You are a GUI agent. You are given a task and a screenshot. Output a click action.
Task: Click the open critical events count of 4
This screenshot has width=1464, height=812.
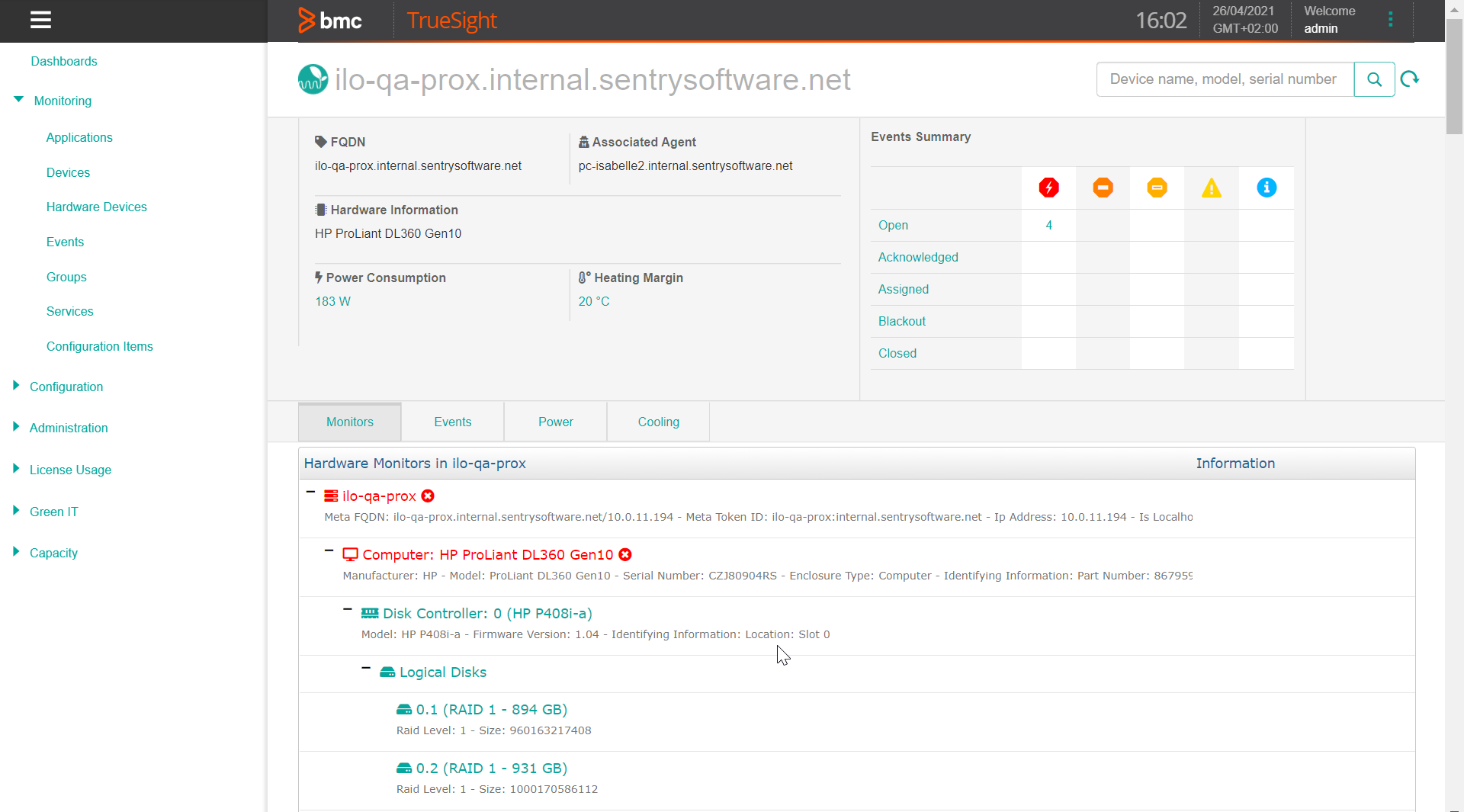1049,225
